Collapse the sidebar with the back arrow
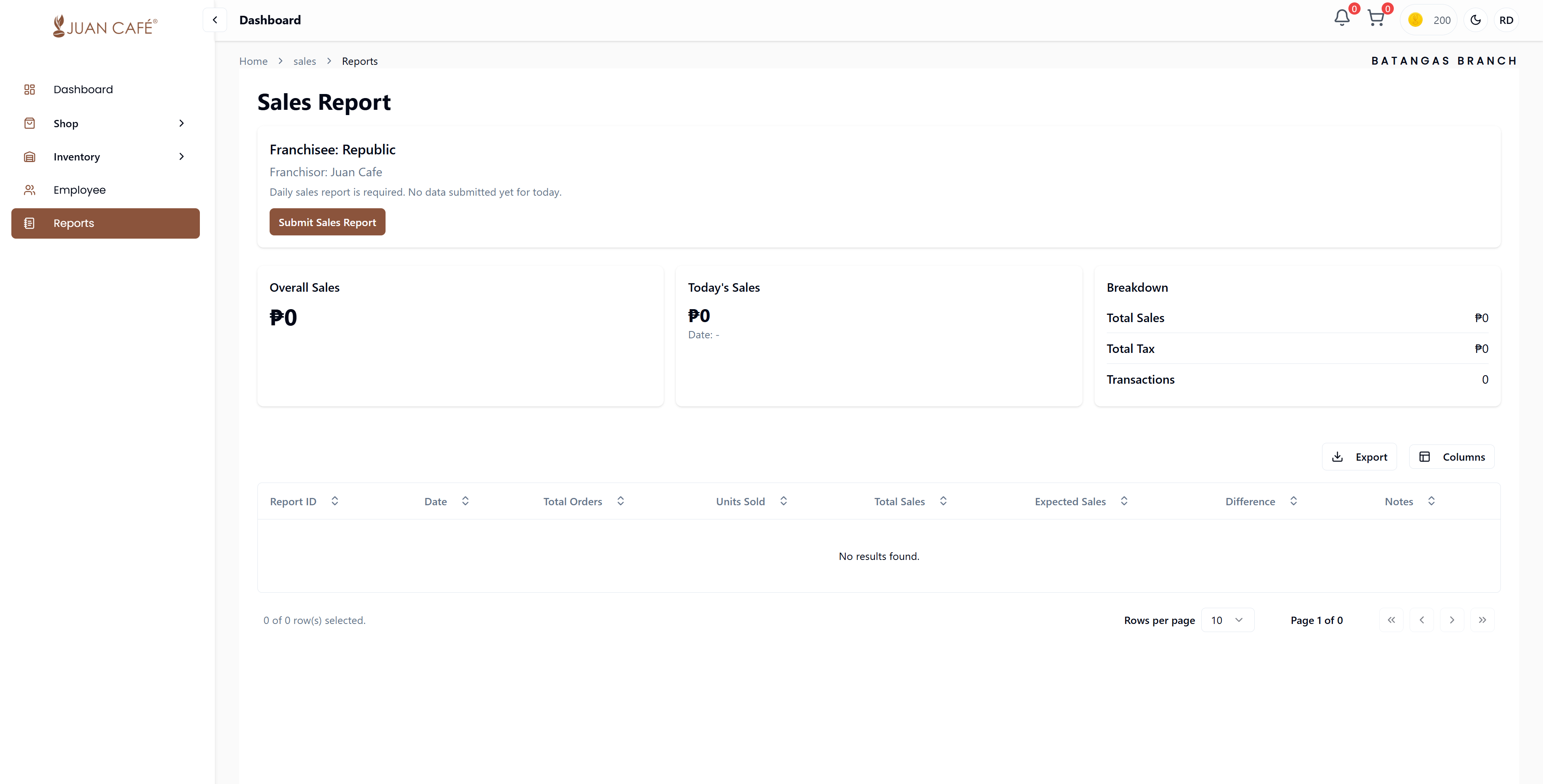The image size is (1543, 784). pyautogui.click(x=214, y=19)
